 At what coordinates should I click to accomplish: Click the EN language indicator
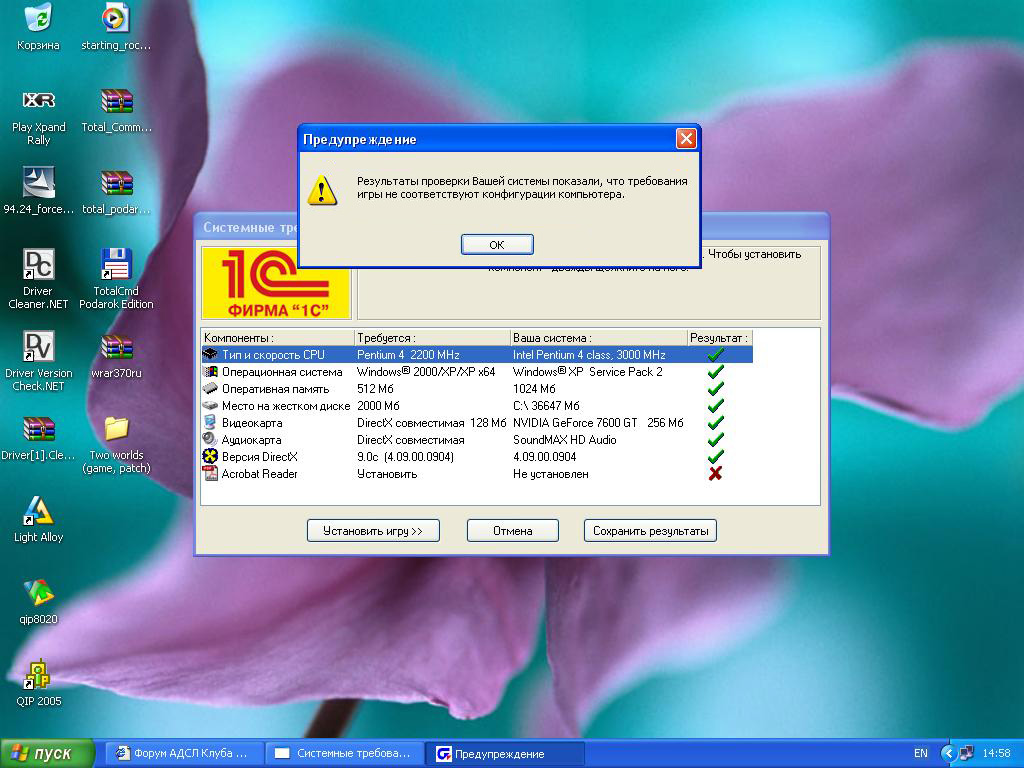921,754
